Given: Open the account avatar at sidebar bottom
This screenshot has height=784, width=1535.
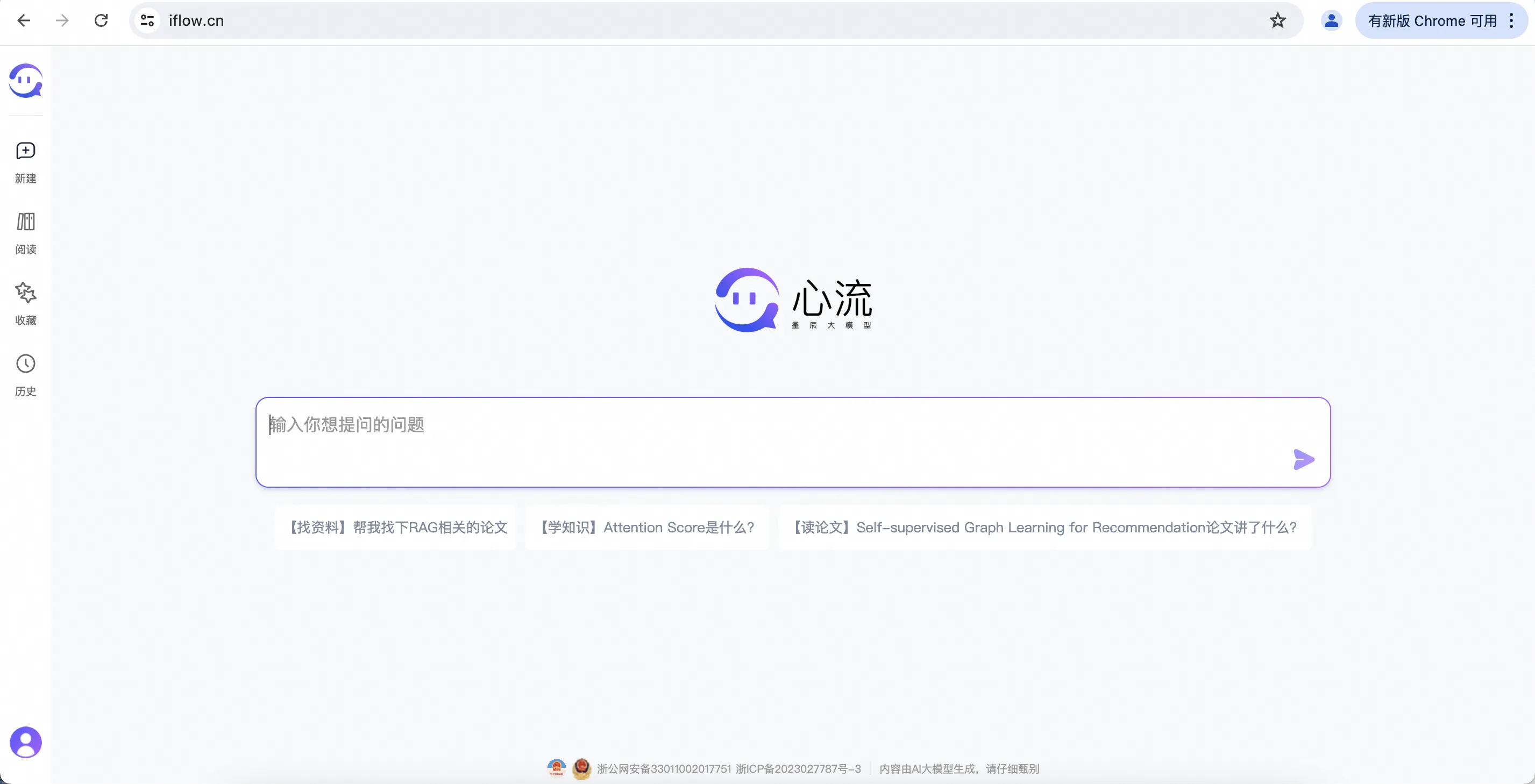Looking at the screenshot, I should point(25,742).
